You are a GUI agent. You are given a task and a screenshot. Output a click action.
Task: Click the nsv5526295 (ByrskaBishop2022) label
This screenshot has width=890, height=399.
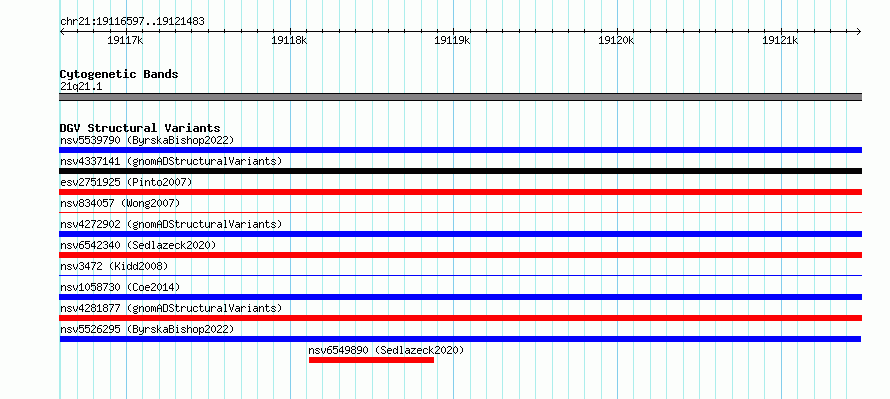coord(147,329)
